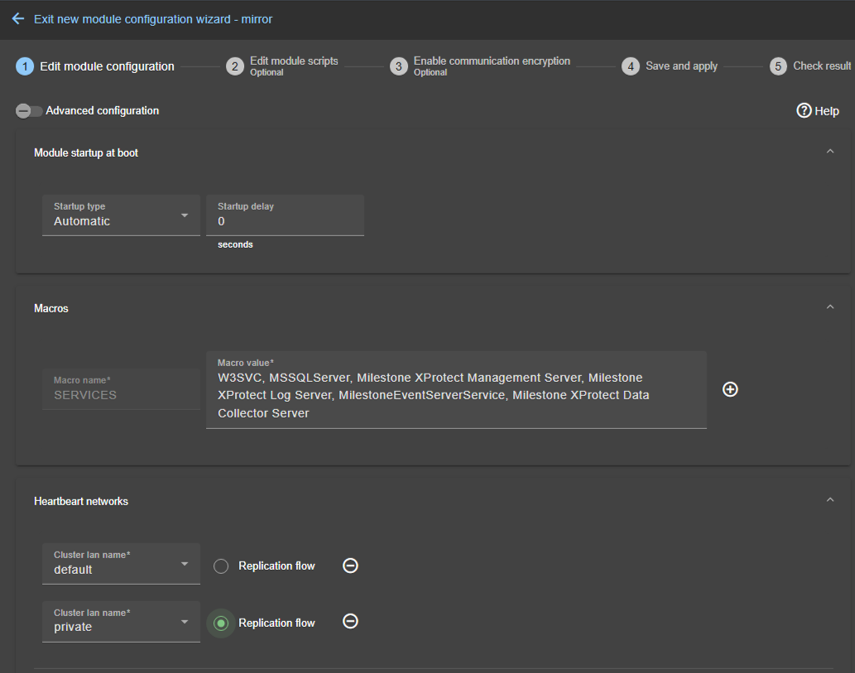Click step 5 circle icon
Screen dimensions: 855x673
(778, 67)
